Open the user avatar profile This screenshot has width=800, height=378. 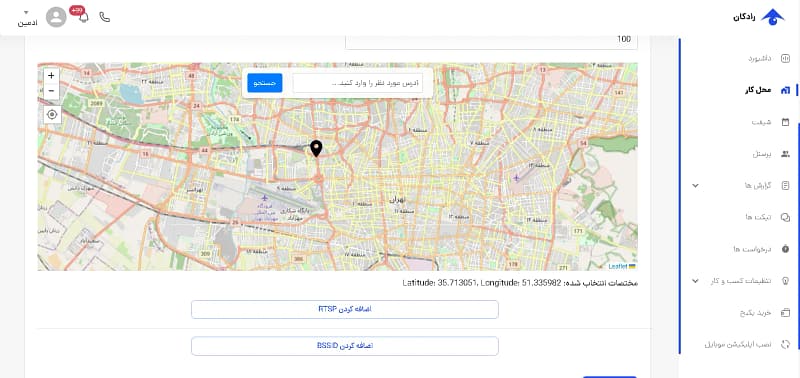pyautogui.click(x=56, y=17)
